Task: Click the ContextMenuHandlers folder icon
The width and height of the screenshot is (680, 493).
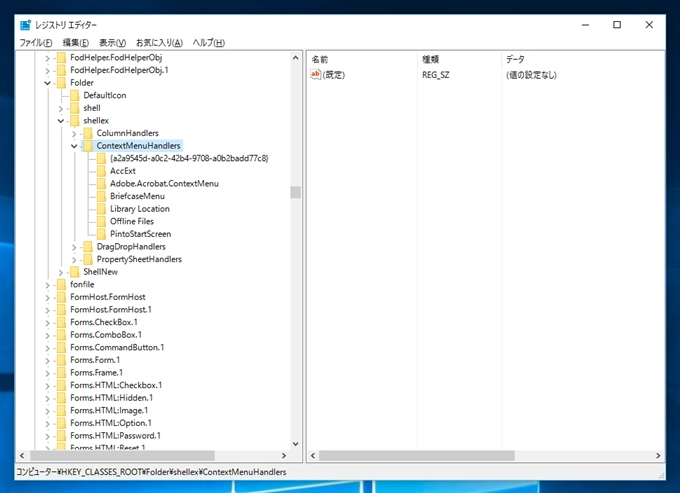Action: tap(88, 145)
